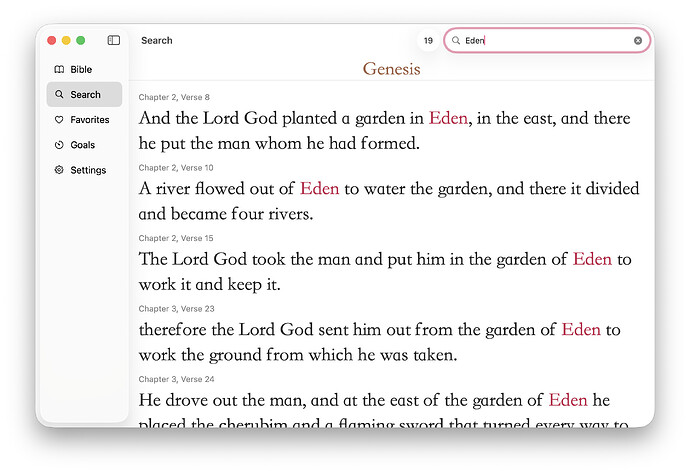
Task: Minimize the window with the yellow button
Action: tap(66, 40)
